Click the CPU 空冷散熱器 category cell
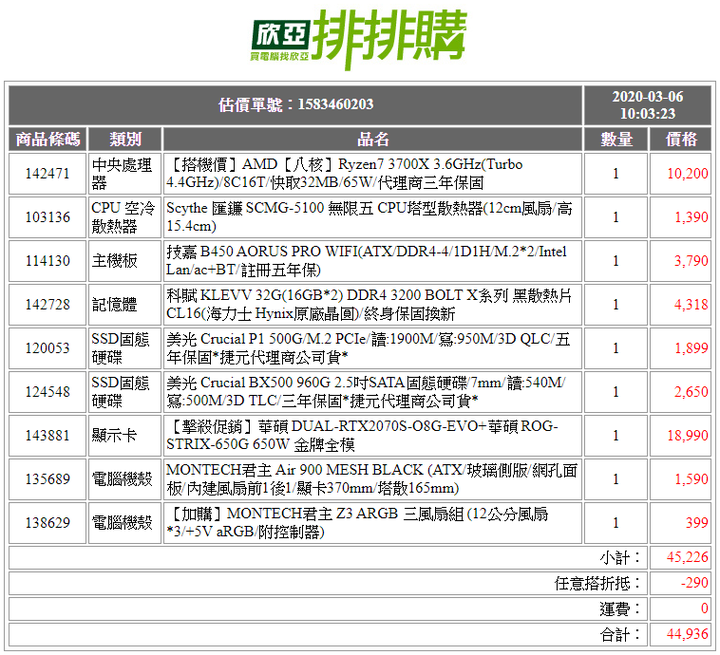 [x=125, y=217]
